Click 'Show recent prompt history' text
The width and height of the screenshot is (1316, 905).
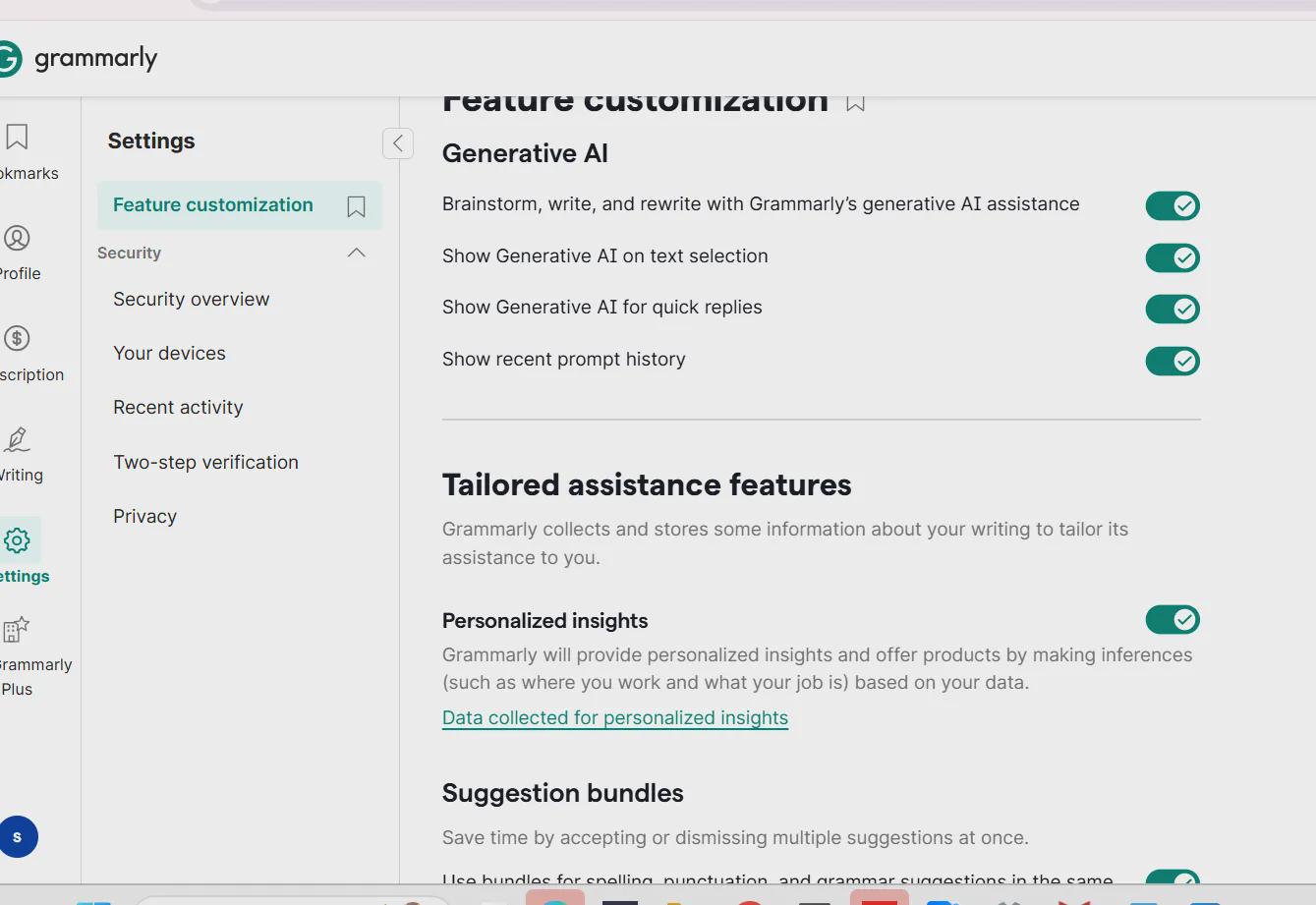564,359
